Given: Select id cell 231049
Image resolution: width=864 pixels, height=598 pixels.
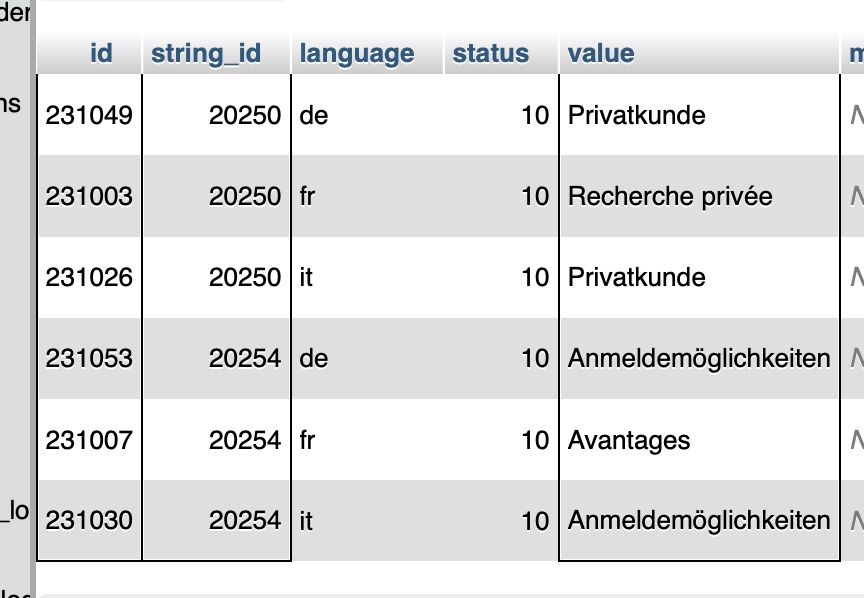Looking at the screenshot, I should point(89,115).
